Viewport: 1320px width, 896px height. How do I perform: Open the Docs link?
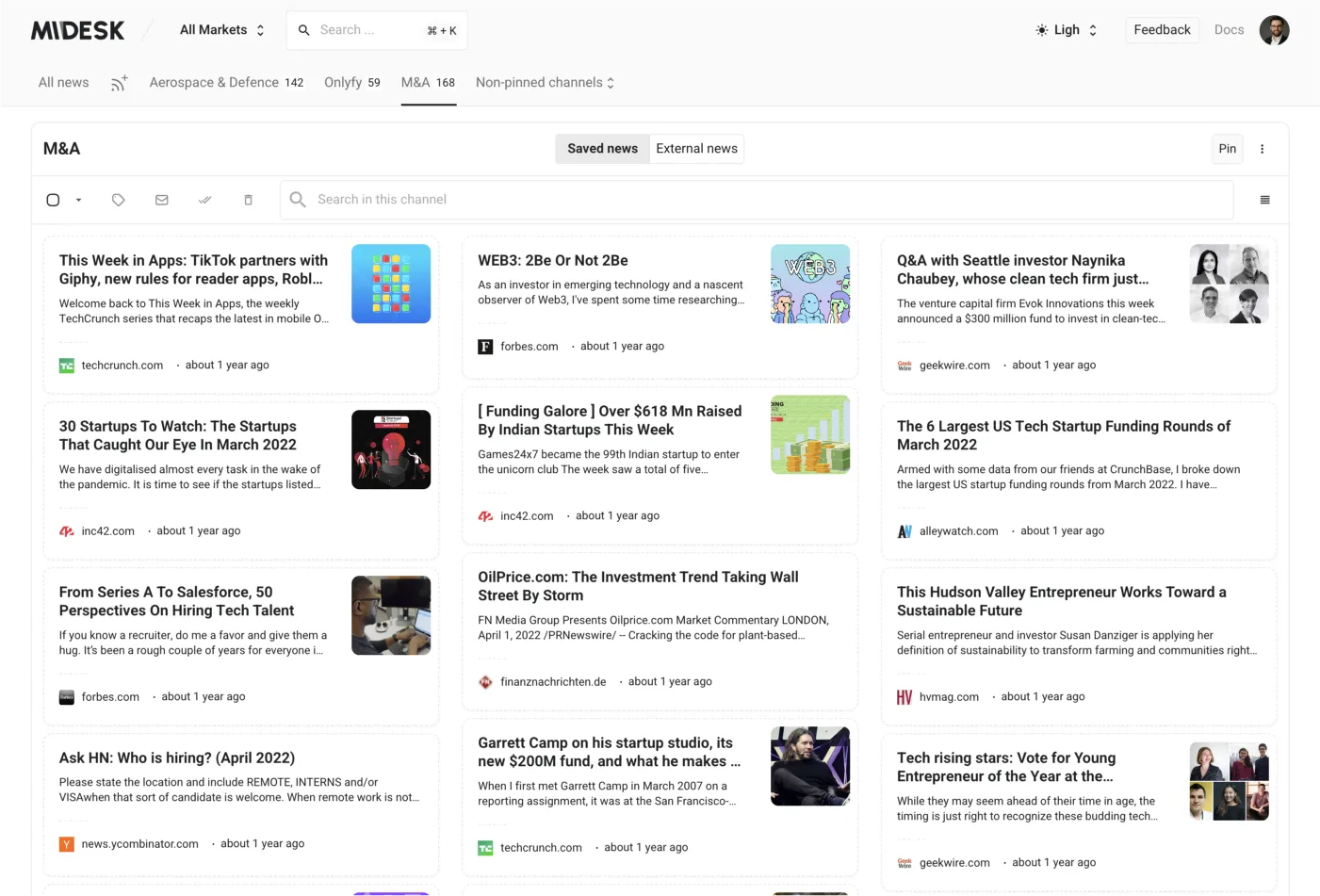[x=1229, y=30]
